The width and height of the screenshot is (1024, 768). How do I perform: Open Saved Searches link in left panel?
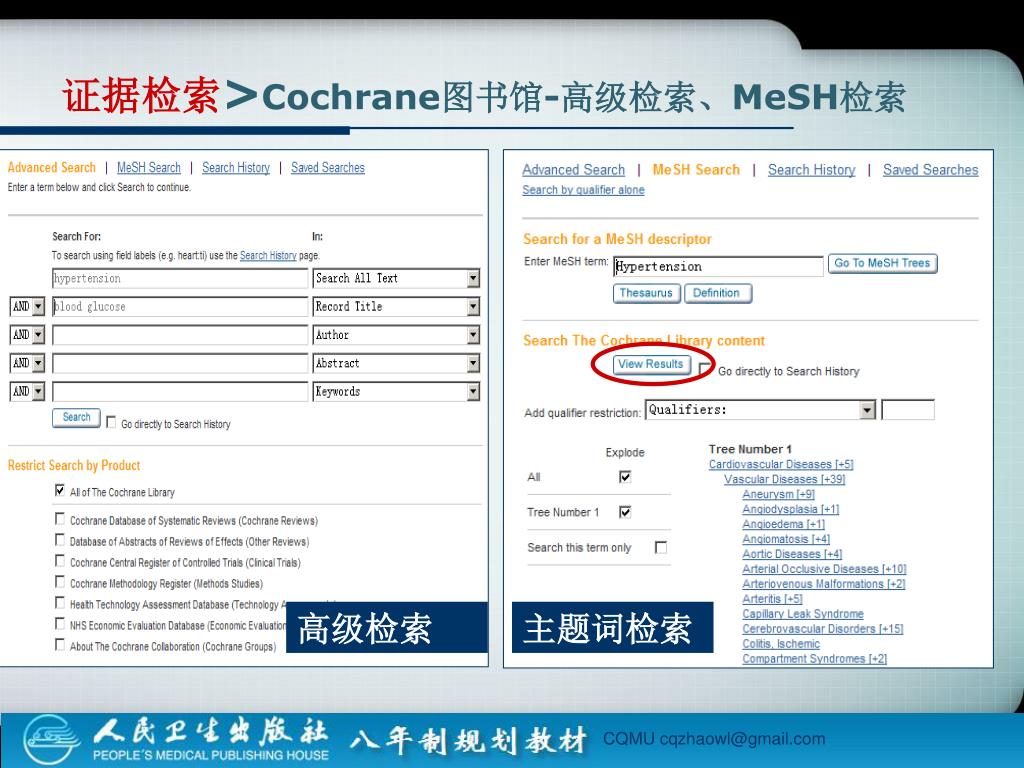[x=328, y=168]
